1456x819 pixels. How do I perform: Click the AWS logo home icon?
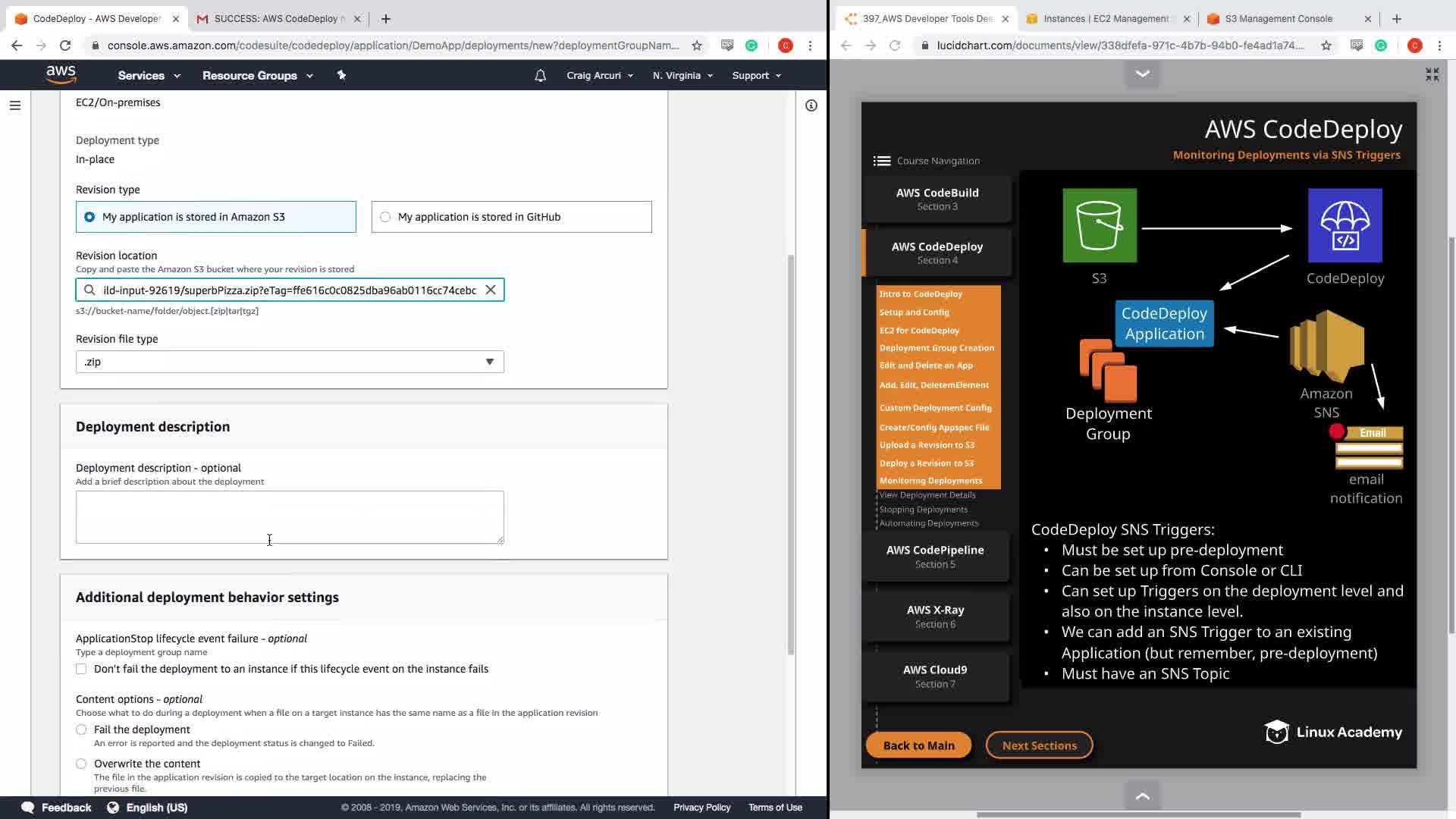61,74
